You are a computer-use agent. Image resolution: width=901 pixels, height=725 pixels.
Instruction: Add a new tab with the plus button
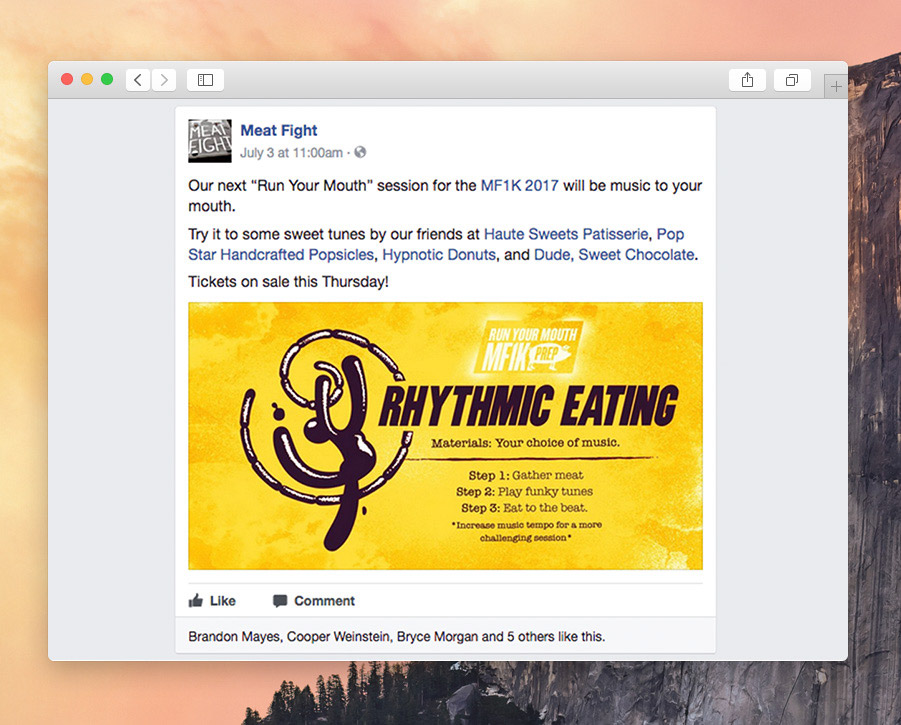click(836, 87)
